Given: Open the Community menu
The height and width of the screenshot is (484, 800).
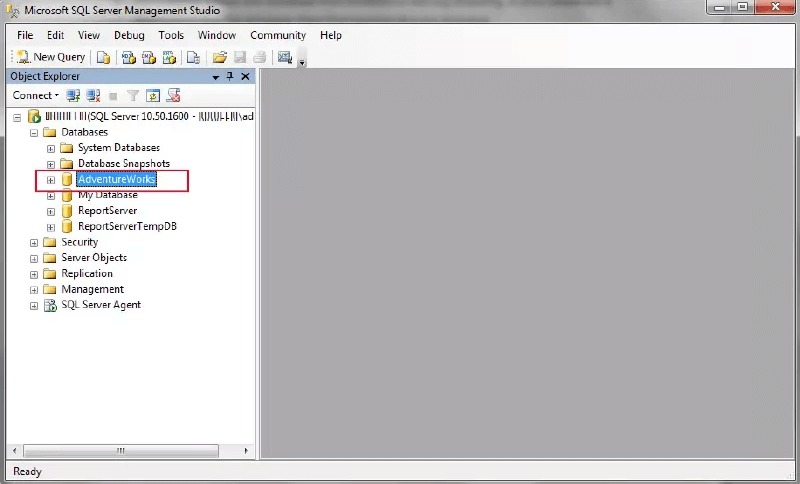Looking at the screenshot, I should [x=278, y=35].
